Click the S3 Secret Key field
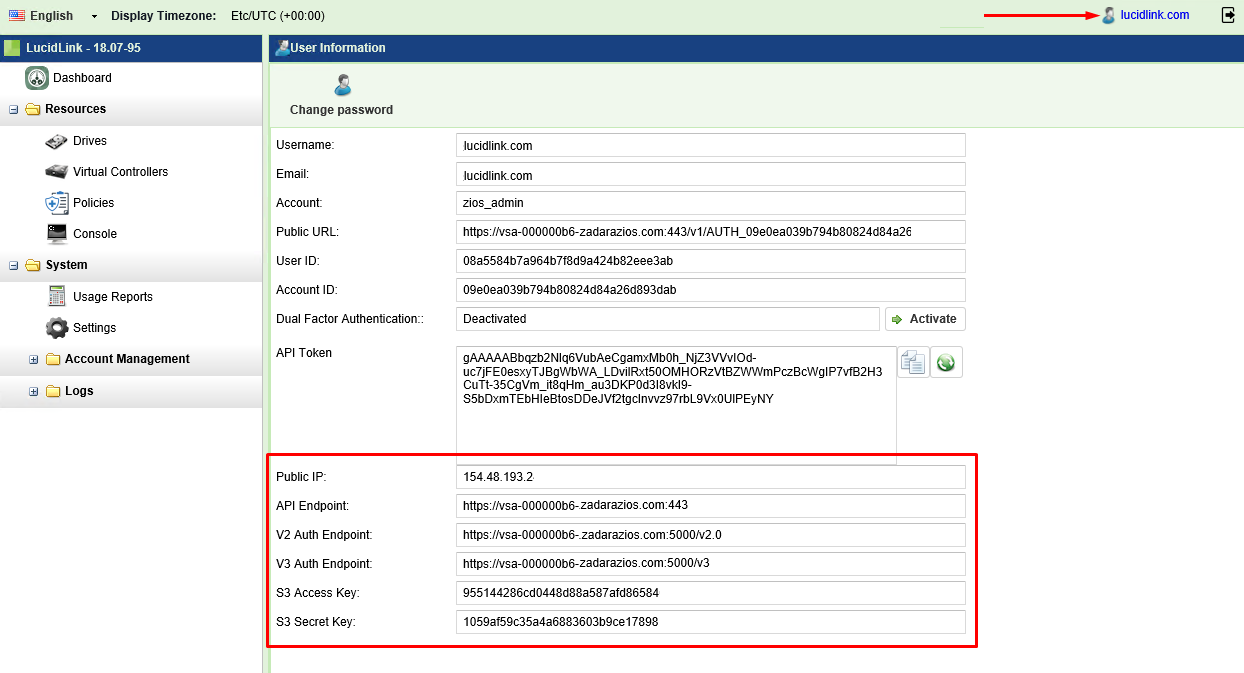1244x673 pixels. click(x=711, y=622)
